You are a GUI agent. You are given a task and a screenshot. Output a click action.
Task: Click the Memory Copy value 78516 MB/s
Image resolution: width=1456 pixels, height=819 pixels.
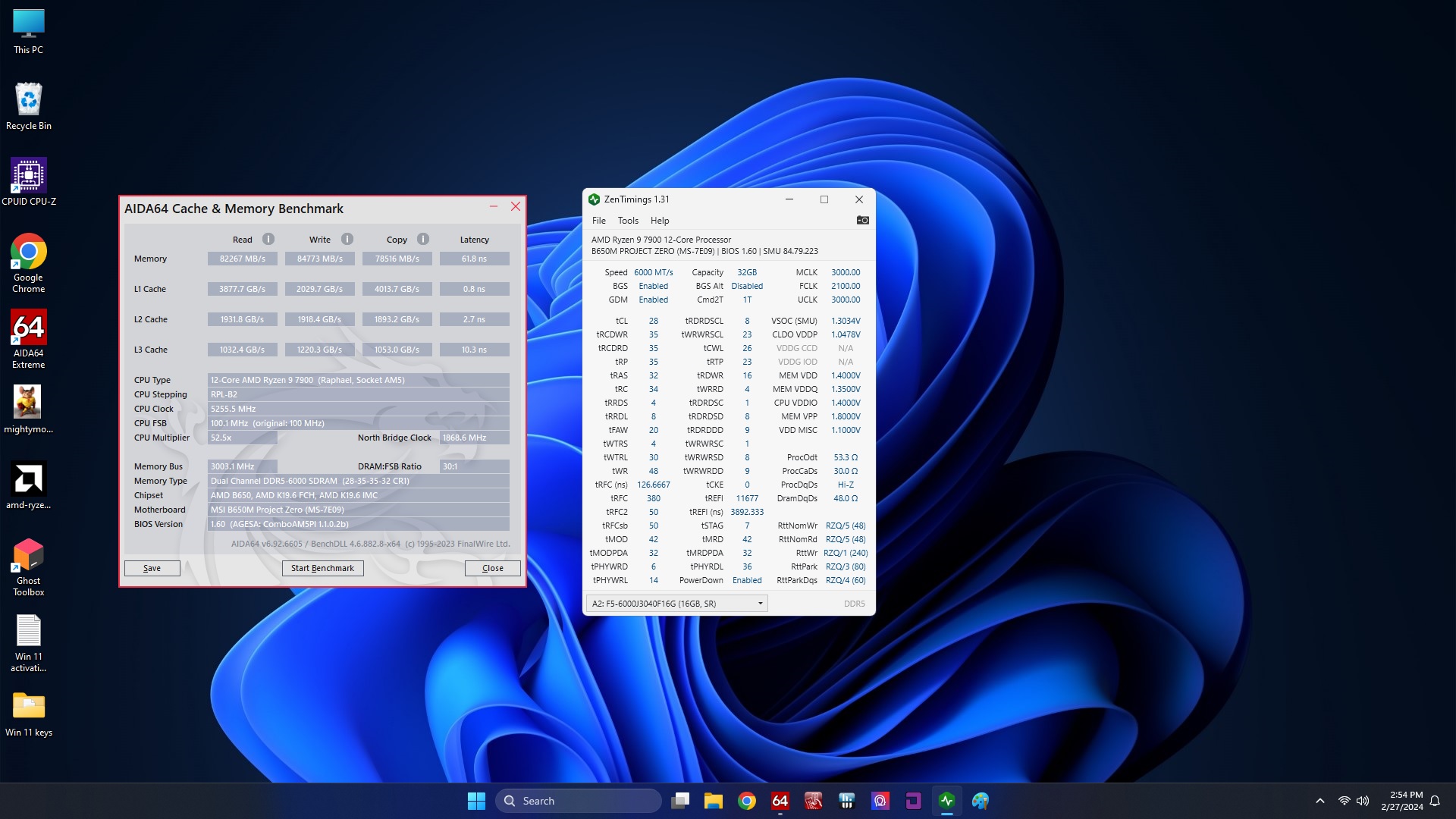pyautogui.click(x=397, y=259)
